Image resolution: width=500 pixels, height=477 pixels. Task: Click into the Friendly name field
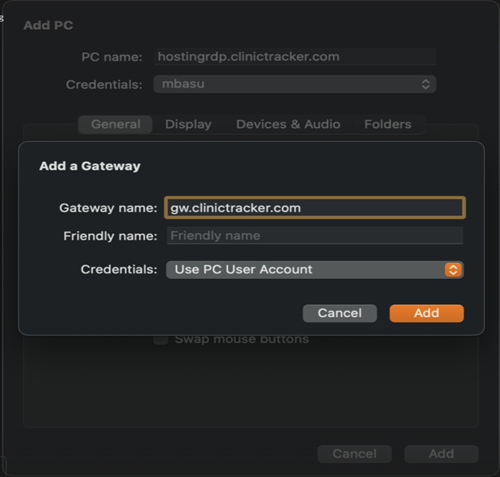click(x=315, y=236)
